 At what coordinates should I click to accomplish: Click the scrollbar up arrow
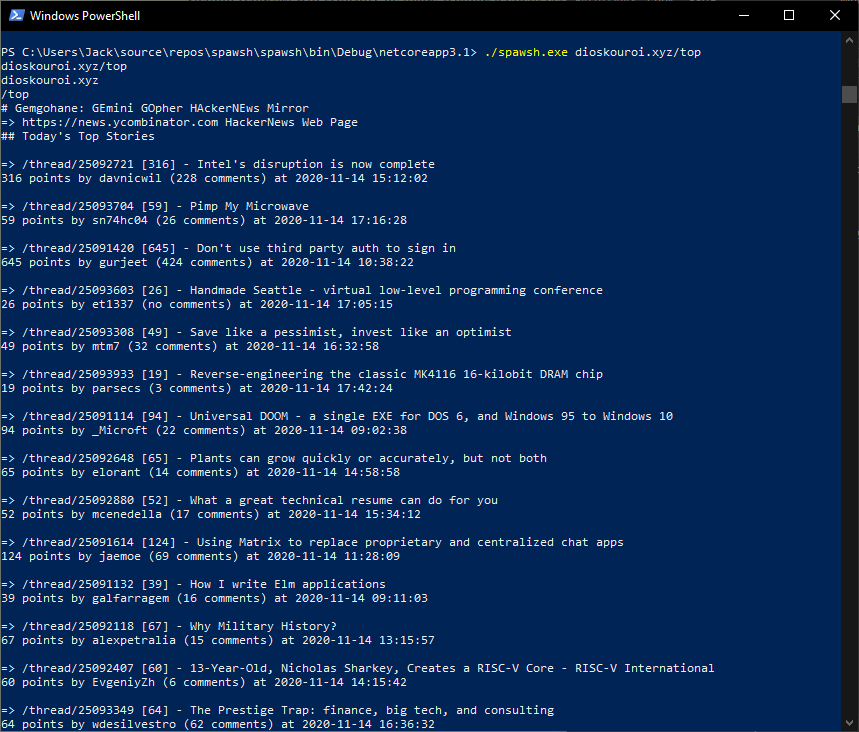tap(849, 40)
